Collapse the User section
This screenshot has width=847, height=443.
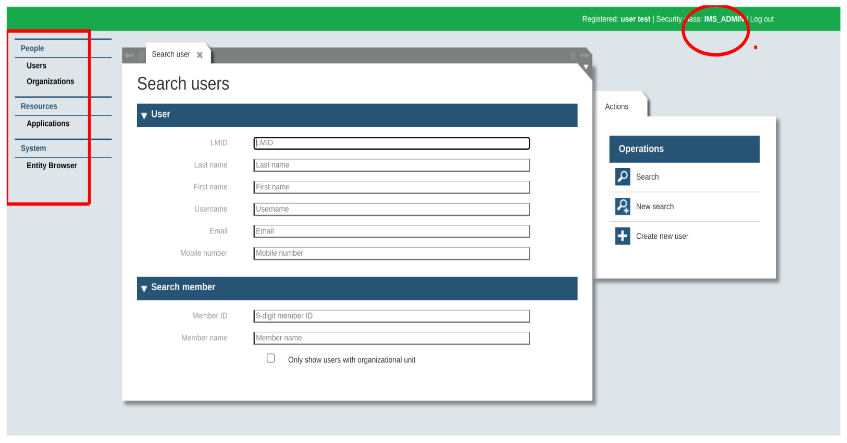[x=144, y=115]
